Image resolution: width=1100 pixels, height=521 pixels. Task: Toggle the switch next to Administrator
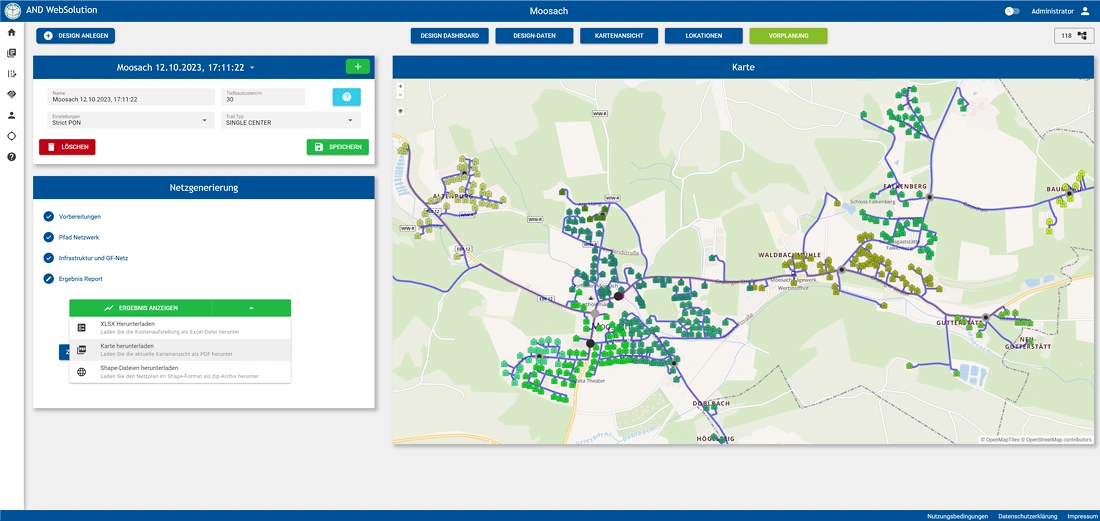[1012, 11]
